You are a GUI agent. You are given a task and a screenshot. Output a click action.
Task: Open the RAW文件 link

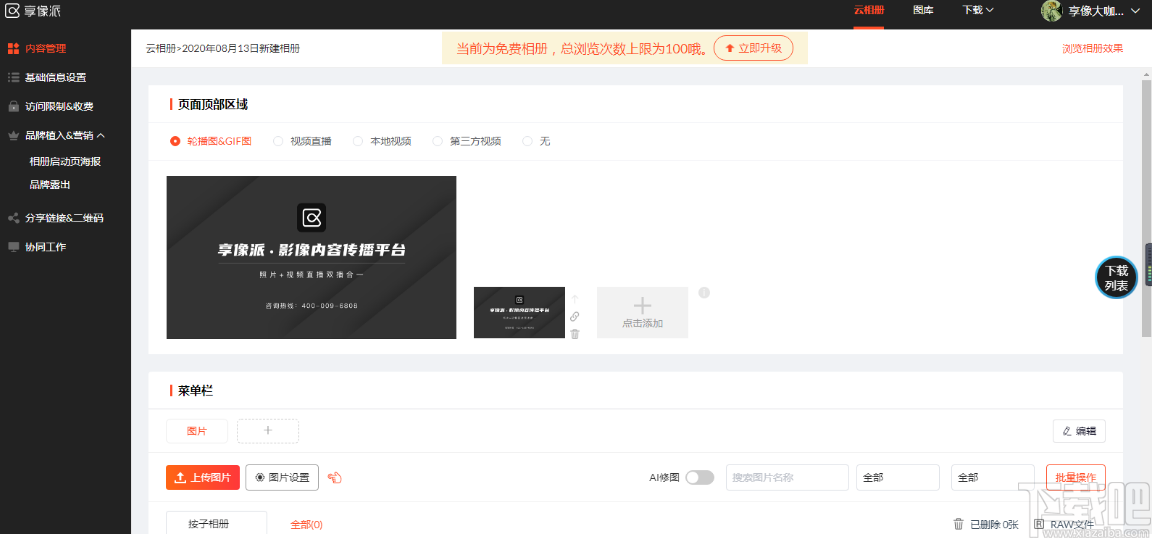1063,524
